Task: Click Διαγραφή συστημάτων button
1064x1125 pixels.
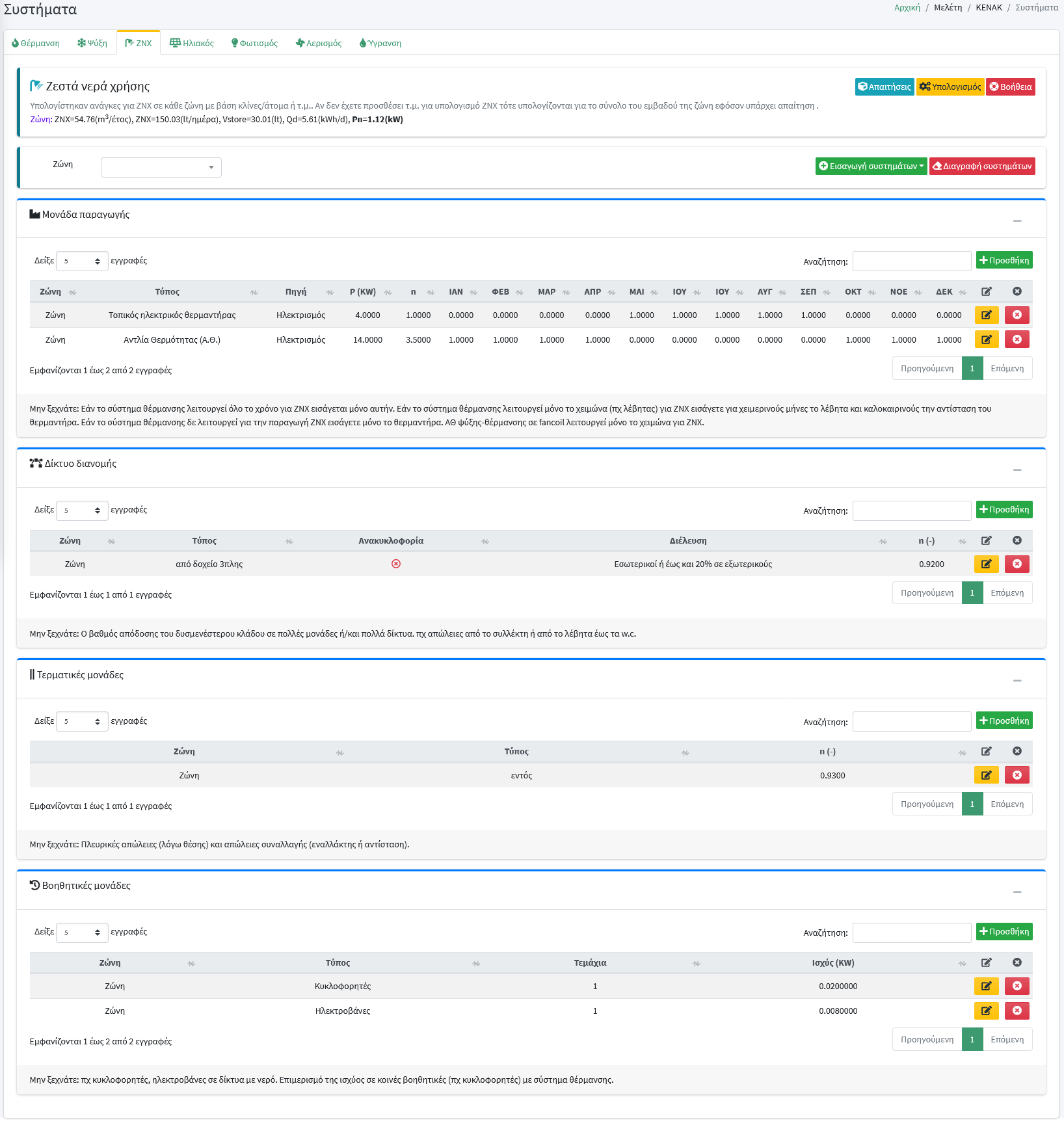Action: (982, 166)
